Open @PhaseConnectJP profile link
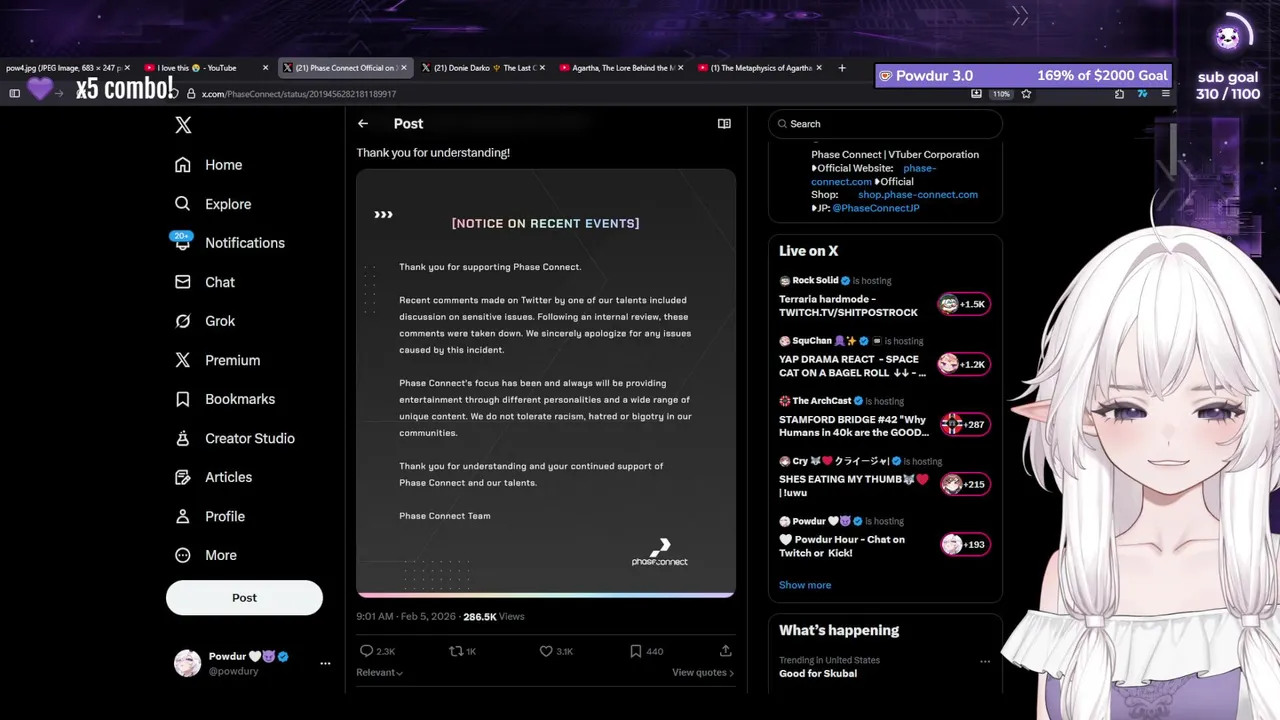 [x=875, y=208]
